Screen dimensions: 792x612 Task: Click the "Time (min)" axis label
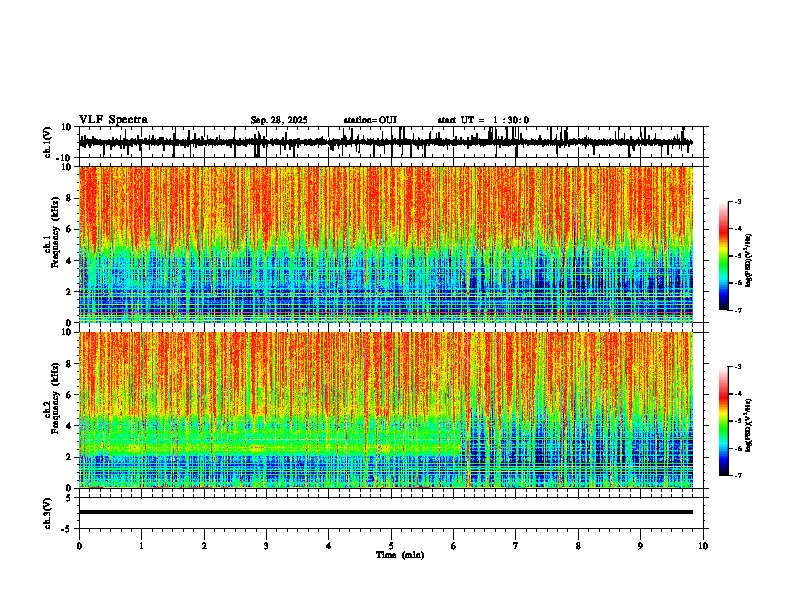click(400, 555)
